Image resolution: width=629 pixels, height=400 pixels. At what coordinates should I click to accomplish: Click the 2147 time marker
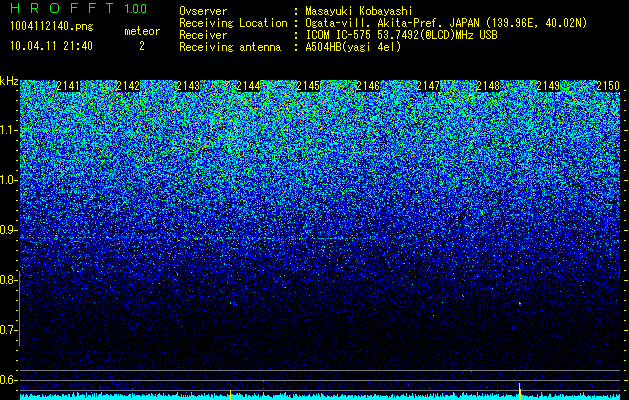point(428,86)
